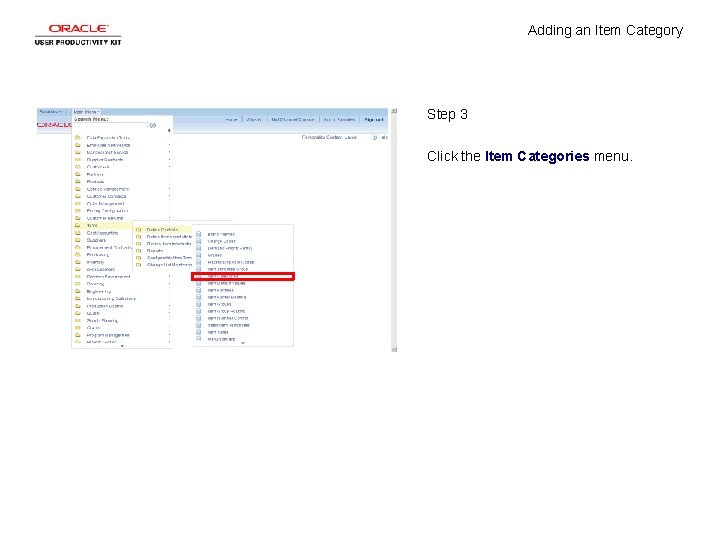Image resolution: width=720 pixels, height=540 pixels.
Task: Open the Review Item Information submenu
Action: (169, 244)
